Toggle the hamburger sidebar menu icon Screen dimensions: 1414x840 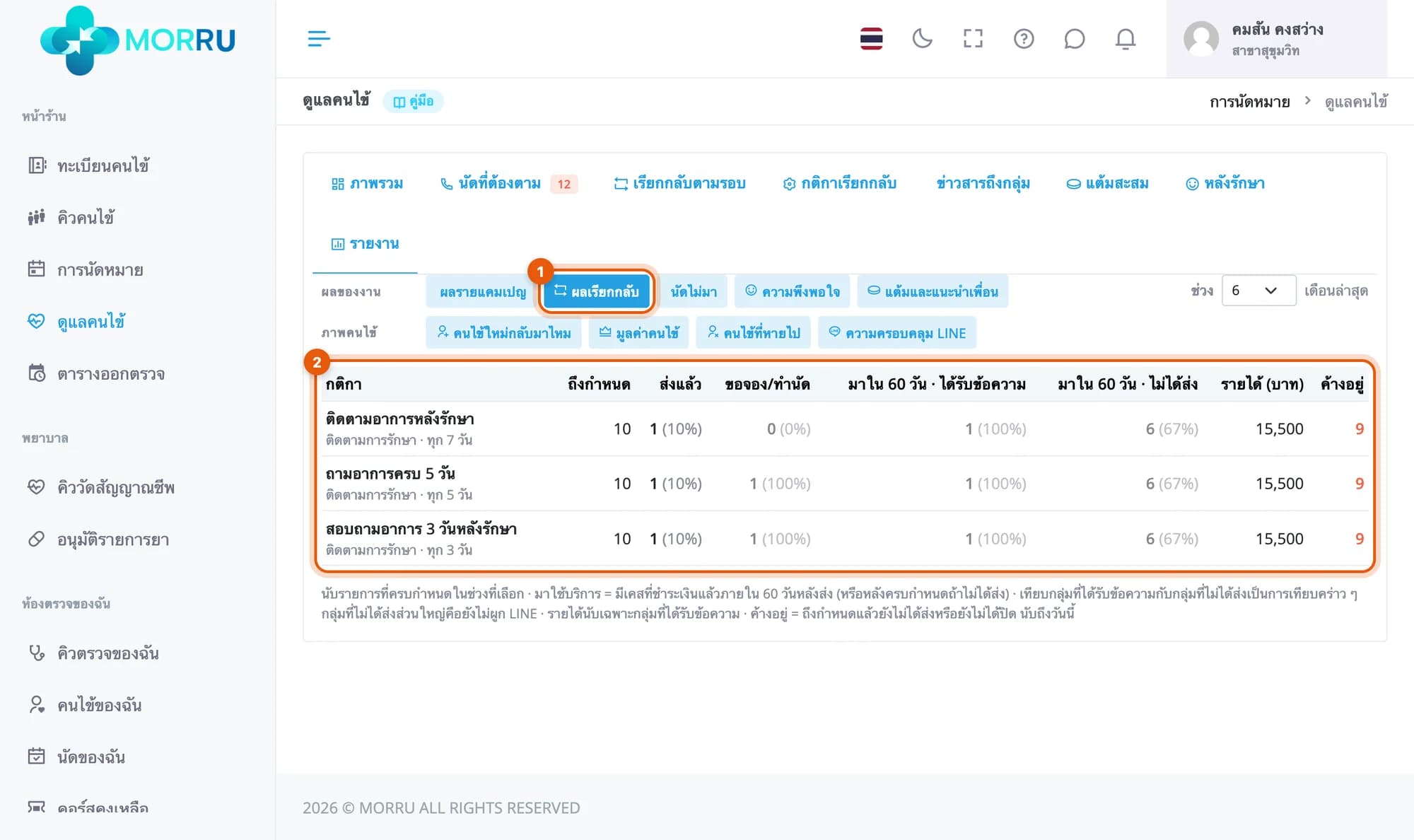tap(319, 38)
